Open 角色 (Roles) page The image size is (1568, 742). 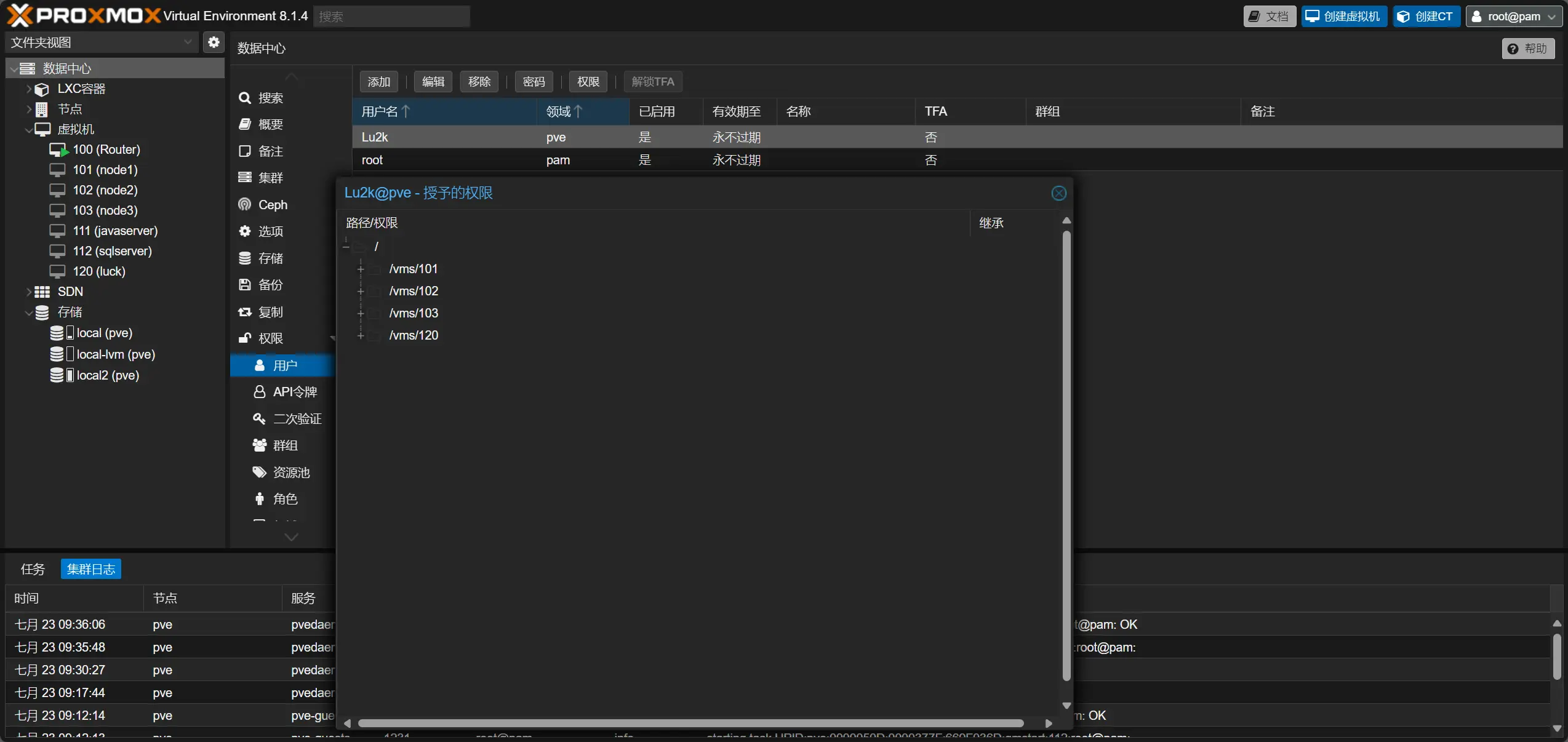[x=285, y=499]
